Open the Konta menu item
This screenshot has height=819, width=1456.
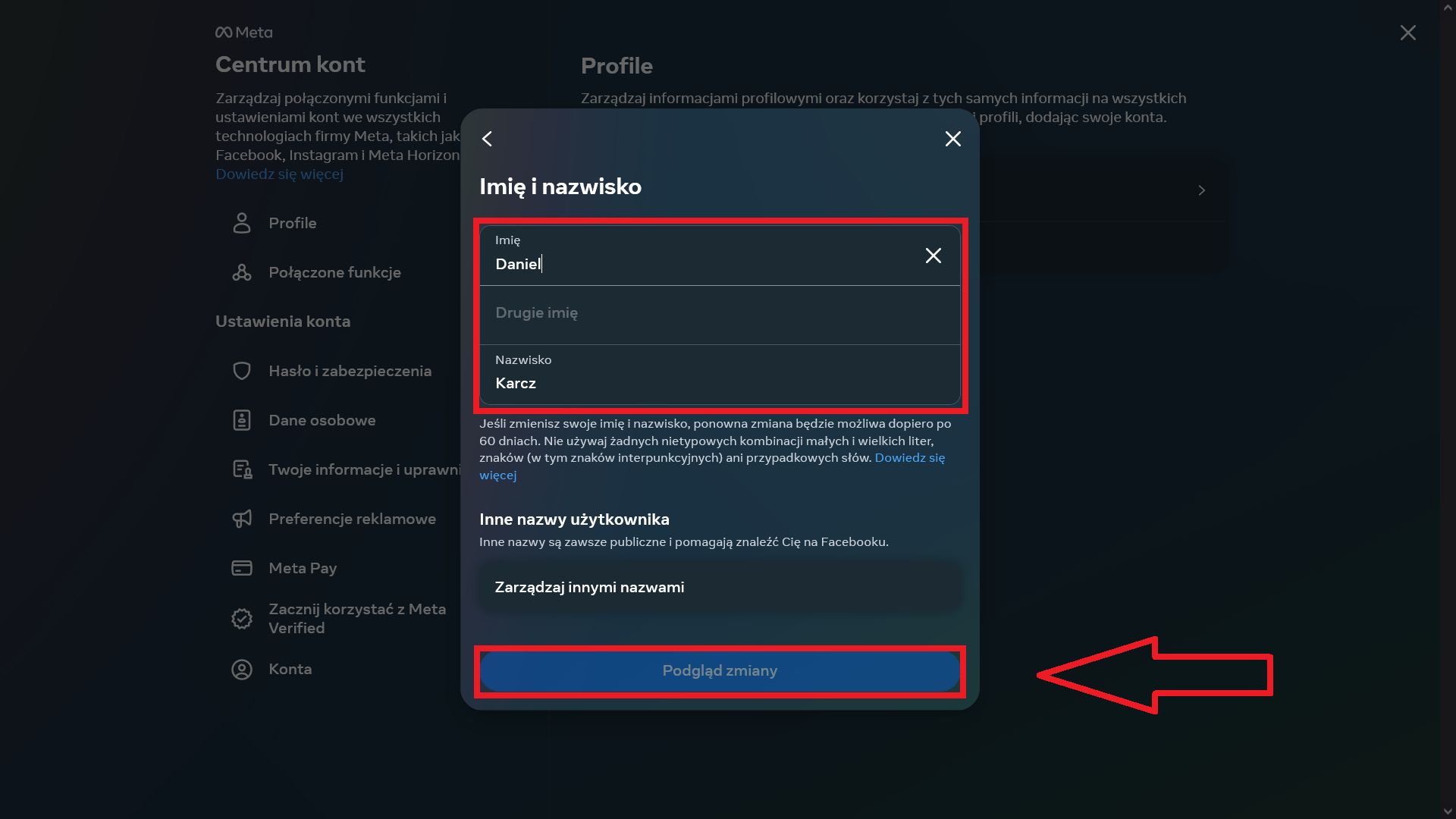290,669
